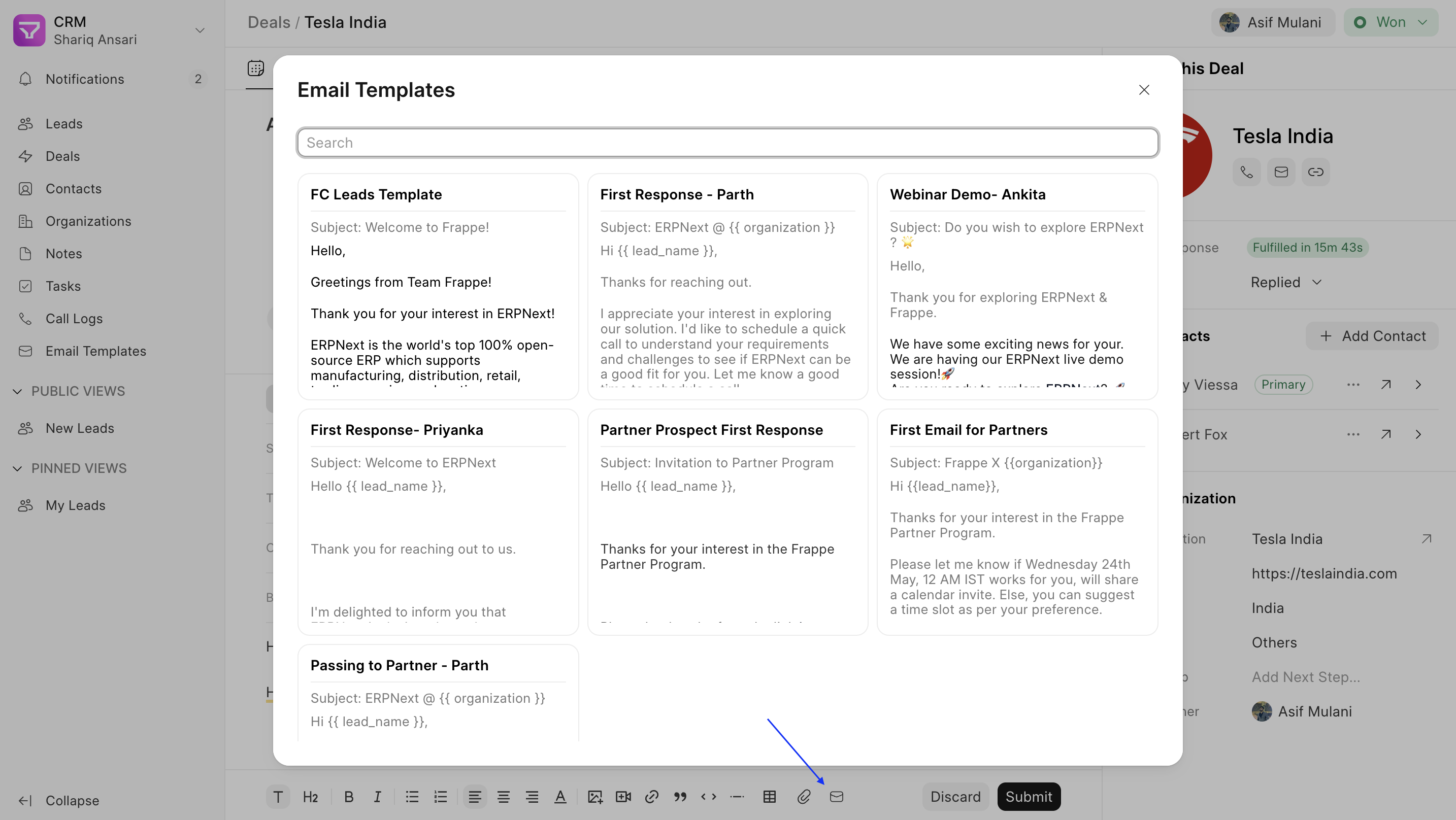Viewport: 1456px width, 820px height.
Task: Select the First Response - Parth template
Action: 727,287
